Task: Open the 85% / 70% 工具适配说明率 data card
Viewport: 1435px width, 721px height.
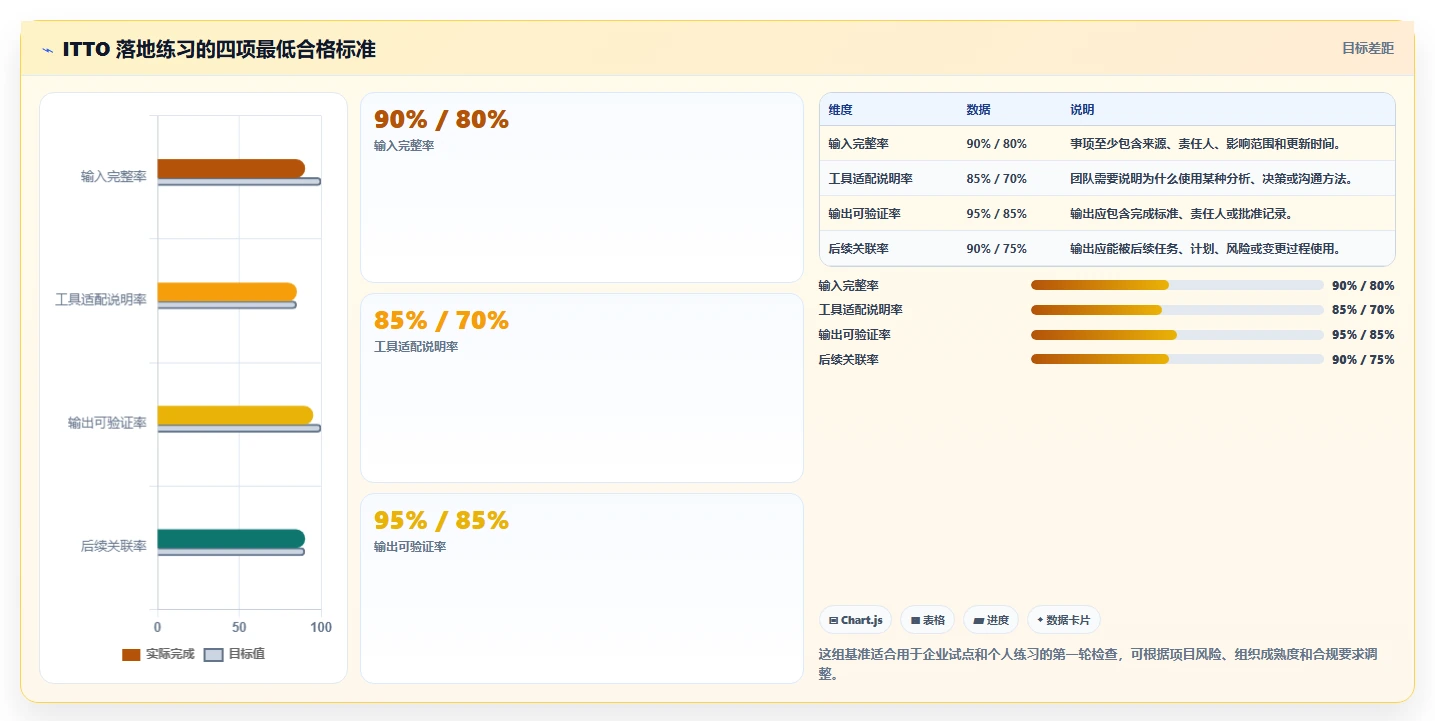Action: [x=581, y=388]
